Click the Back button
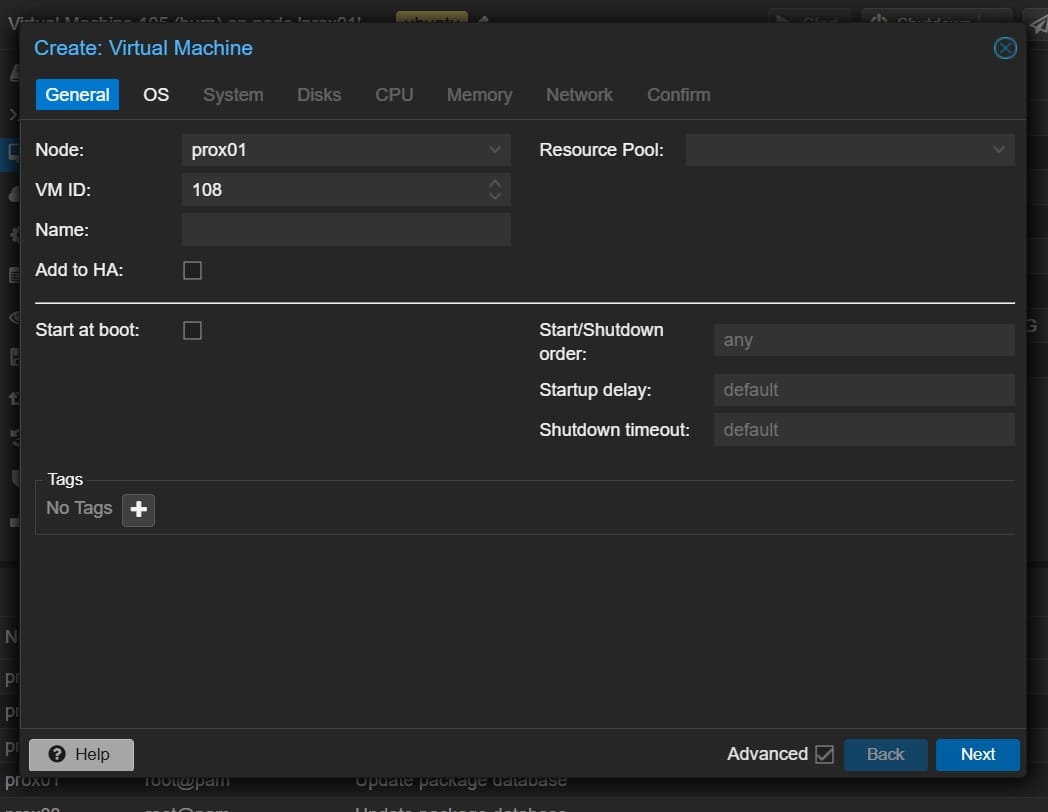1048x812 pixels. [x=885, y=754]
